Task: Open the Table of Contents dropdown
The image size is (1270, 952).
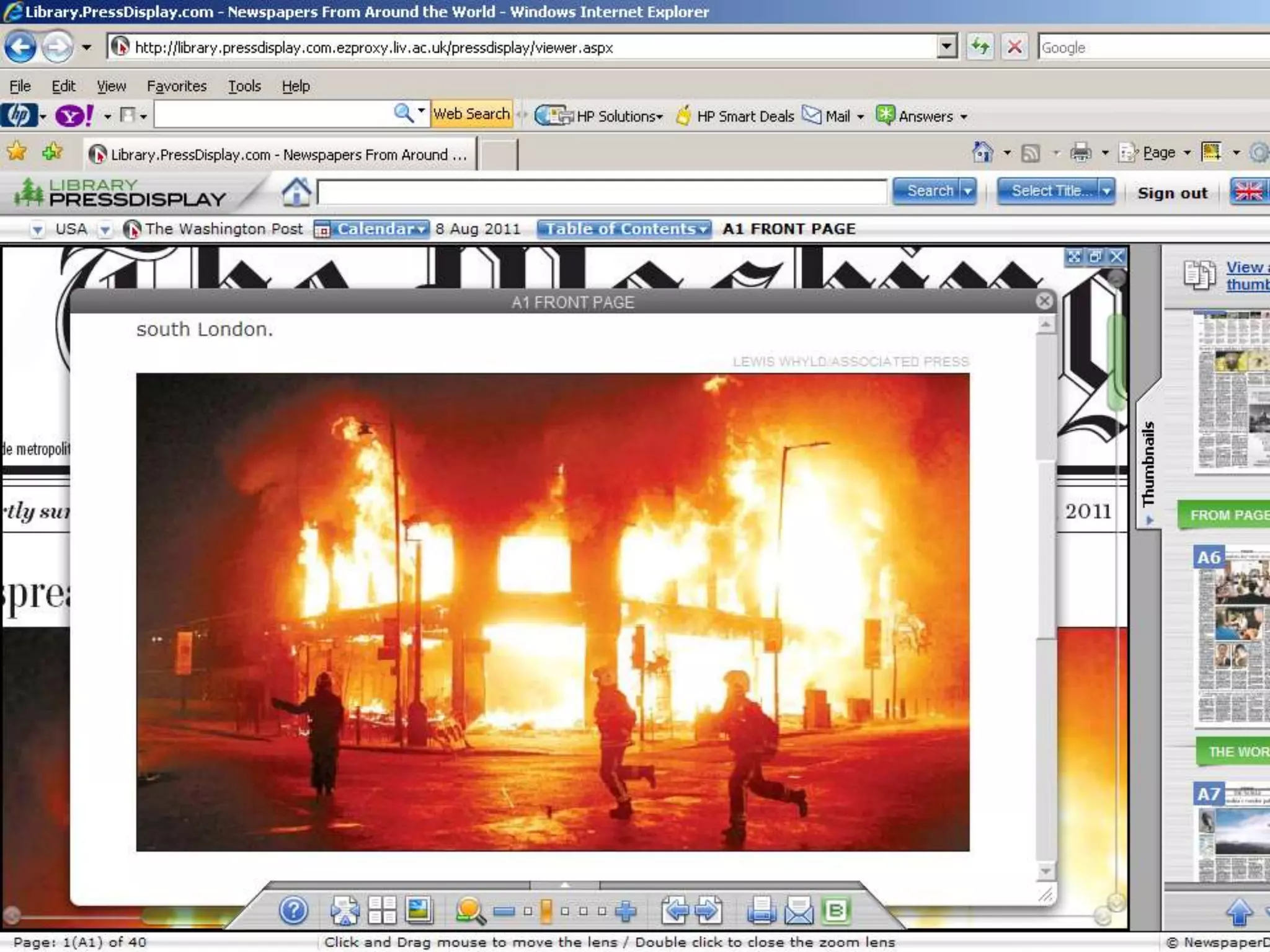Action: point(624,229)
